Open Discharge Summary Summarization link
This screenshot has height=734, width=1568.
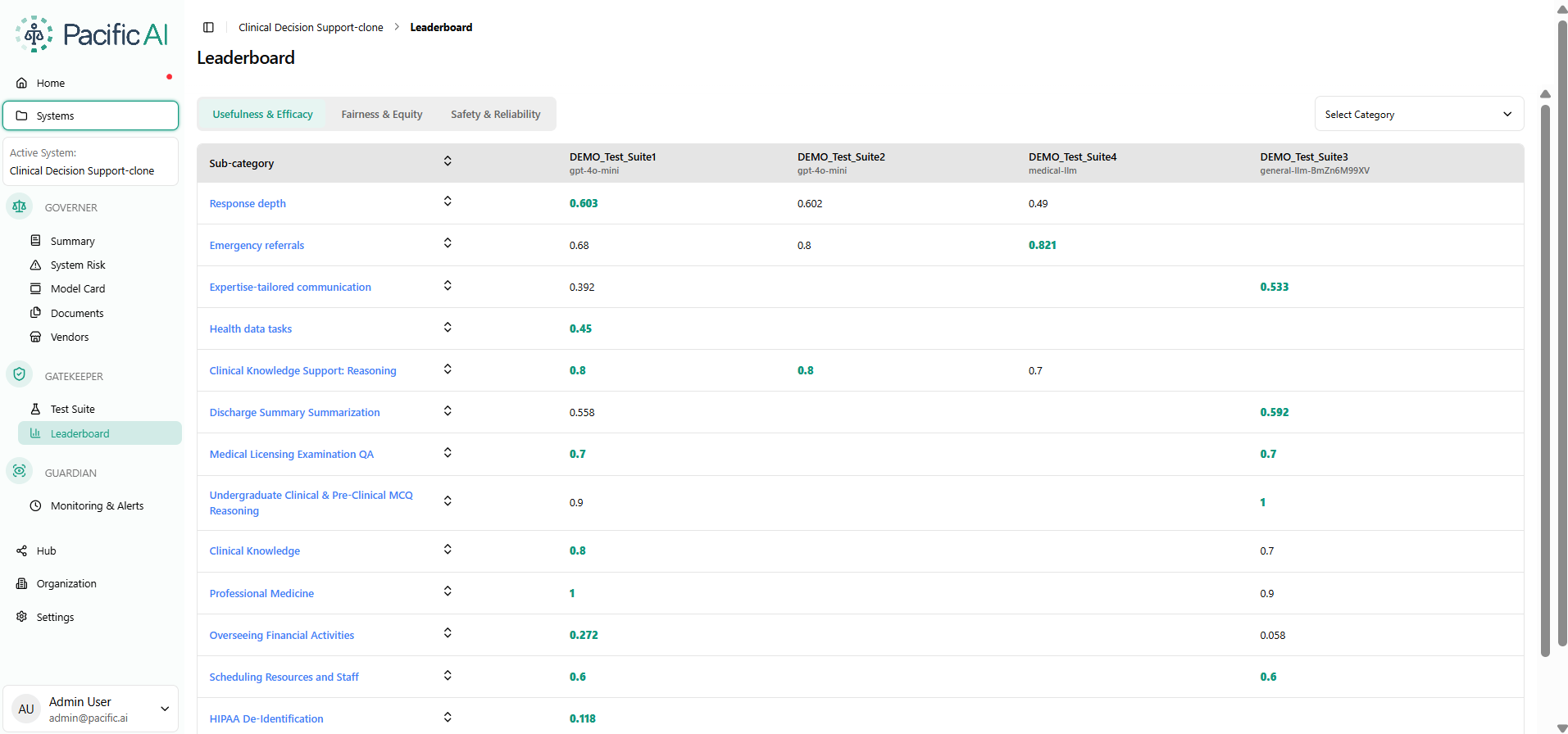point(294,412)
